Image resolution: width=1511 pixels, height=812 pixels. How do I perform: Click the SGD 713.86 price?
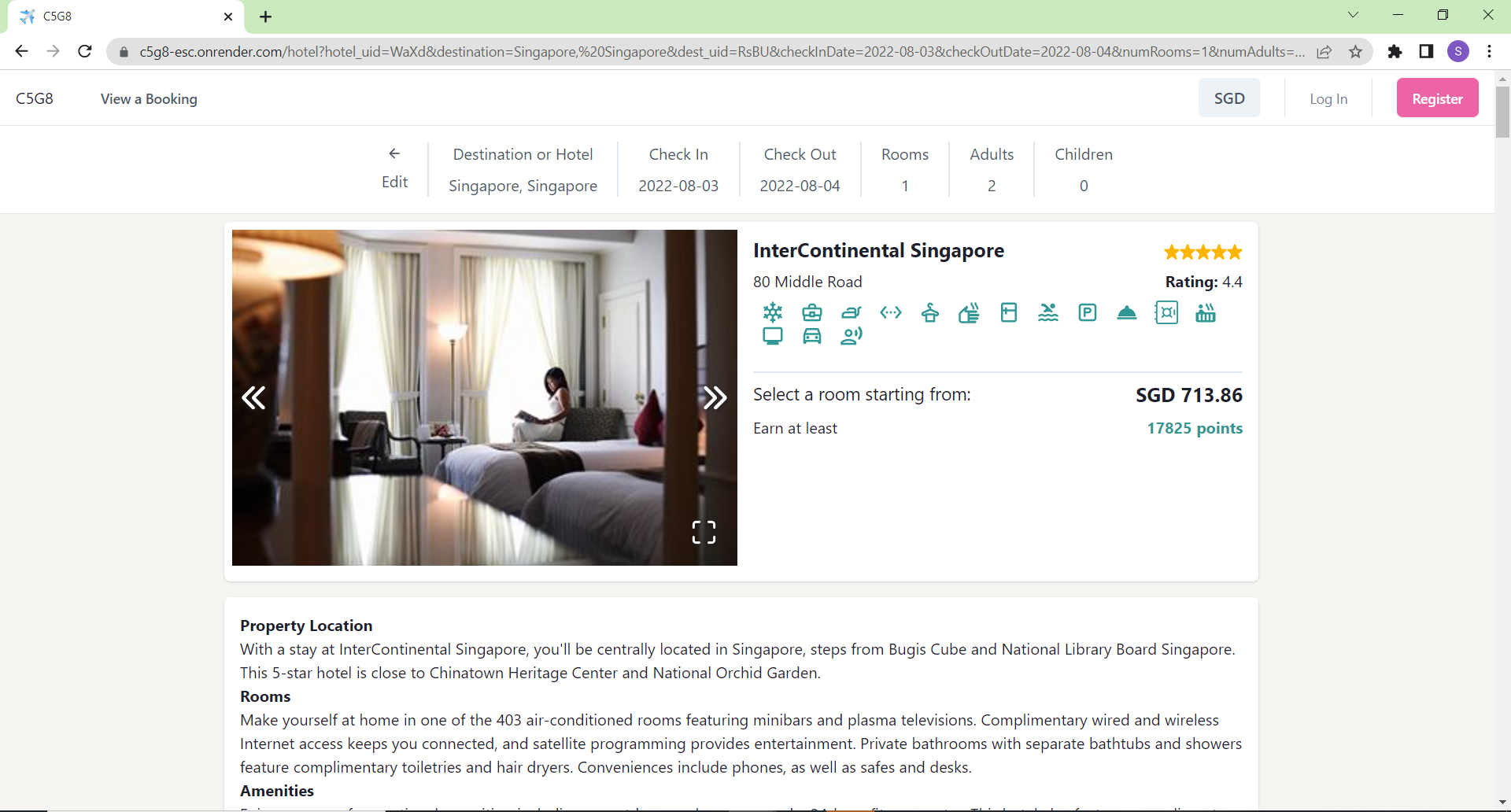1188,395
